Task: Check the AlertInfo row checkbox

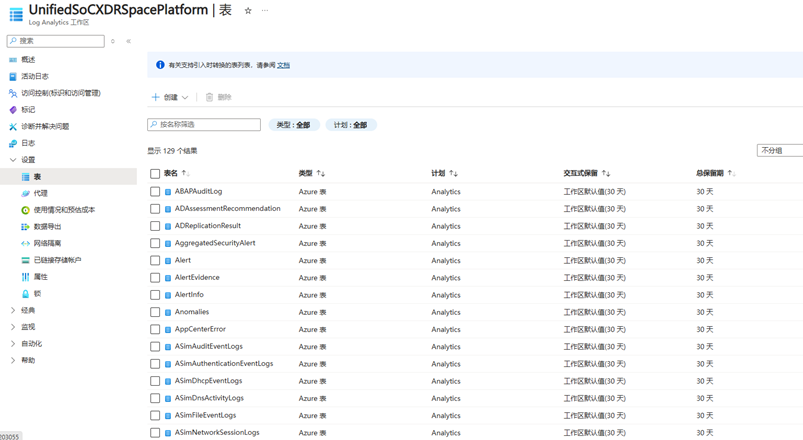Action: pos(155,295)
